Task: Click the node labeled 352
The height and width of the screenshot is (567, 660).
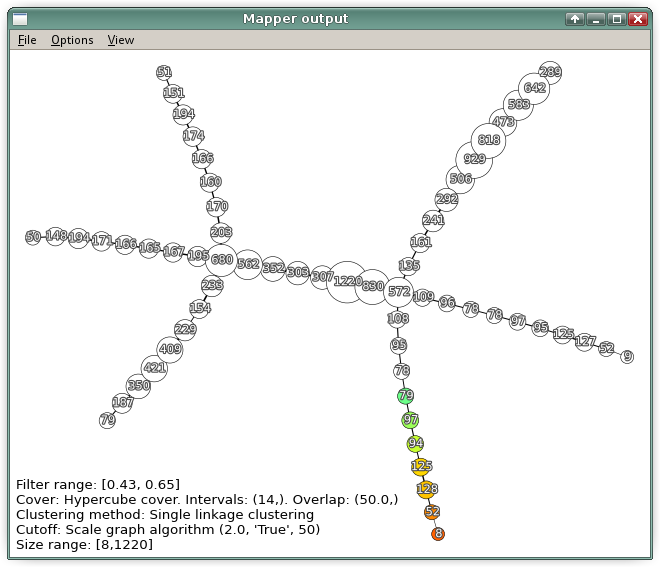Action: point(273,269)
